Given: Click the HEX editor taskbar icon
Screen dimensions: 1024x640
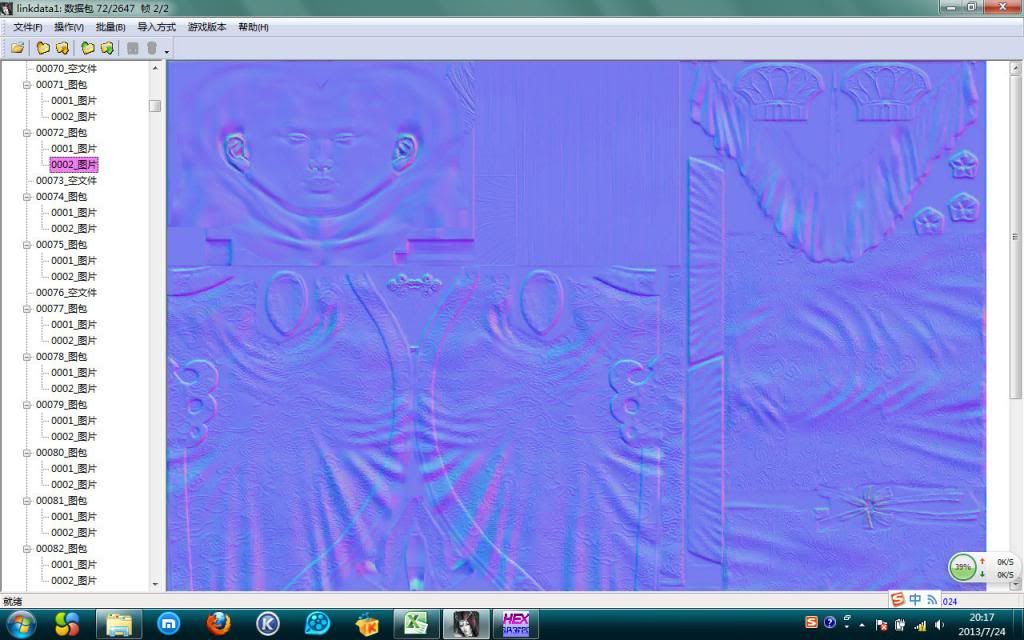Looking at the screenshot, I should pyautogui.click(x=515, y=624).
